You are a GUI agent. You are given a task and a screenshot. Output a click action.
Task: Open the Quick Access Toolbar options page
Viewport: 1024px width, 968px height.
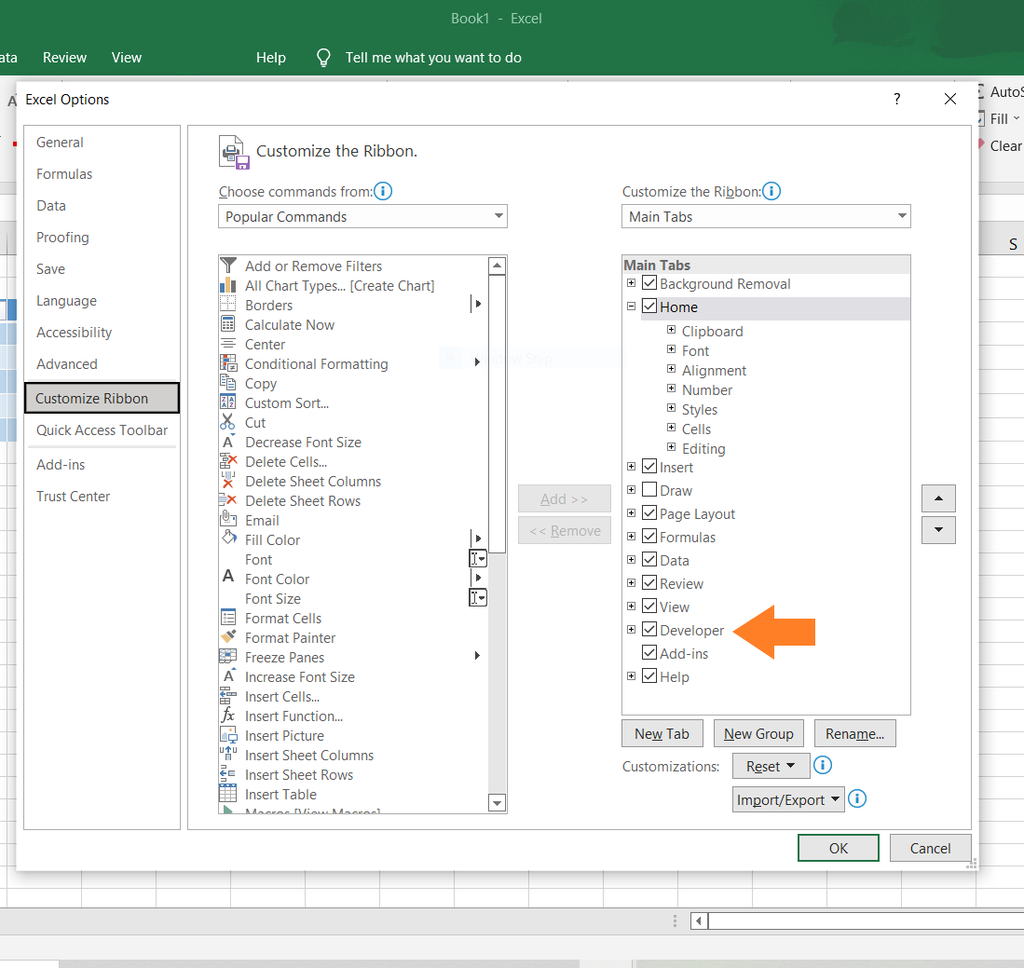(x=102, y=430)
